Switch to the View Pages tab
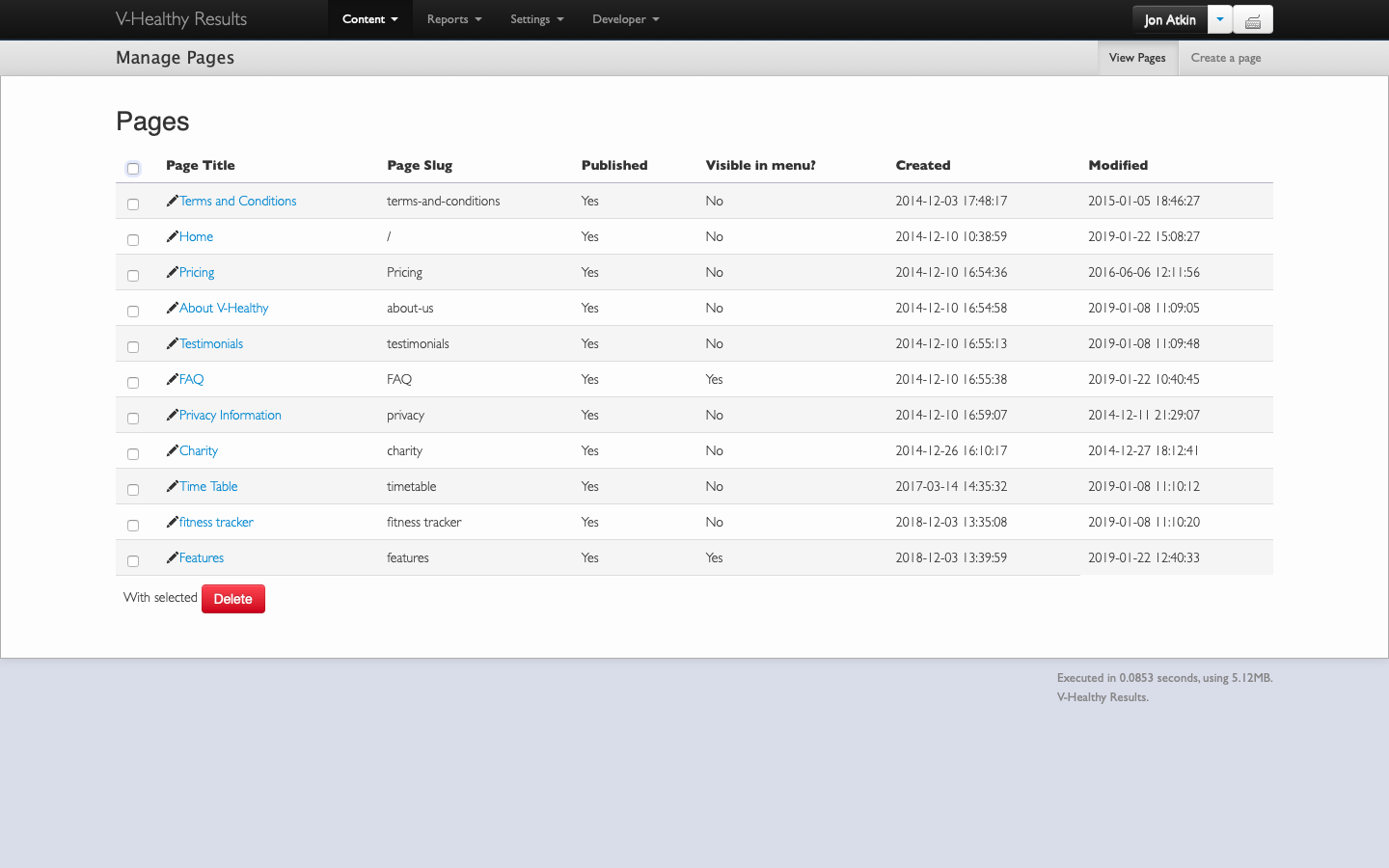1389x868 pixels. (x=1137, y=58)
